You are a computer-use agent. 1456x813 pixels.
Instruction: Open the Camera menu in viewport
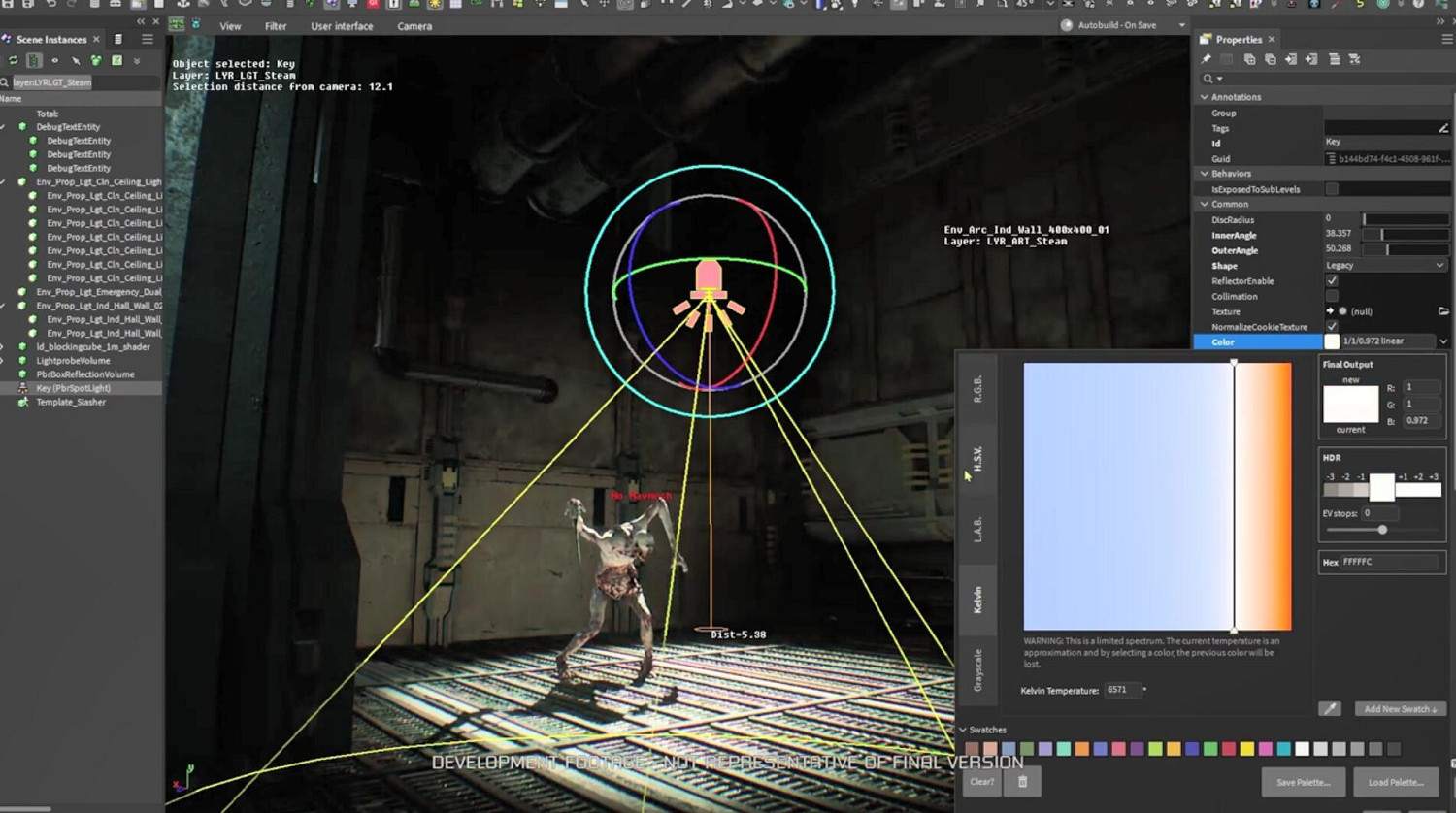(x=414, y=26)
